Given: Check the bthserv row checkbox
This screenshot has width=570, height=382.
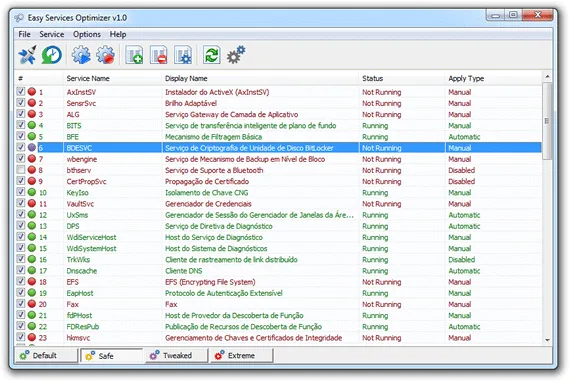Looking at the screenshot, I should [21, 170].
